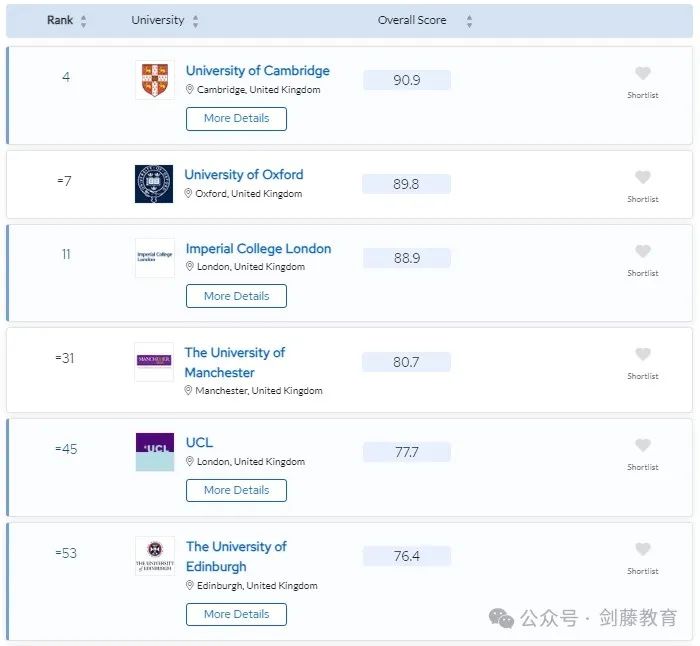Sort table by Rank column arrows
This screenshot has height=646, width=700.
coord(83,21)
